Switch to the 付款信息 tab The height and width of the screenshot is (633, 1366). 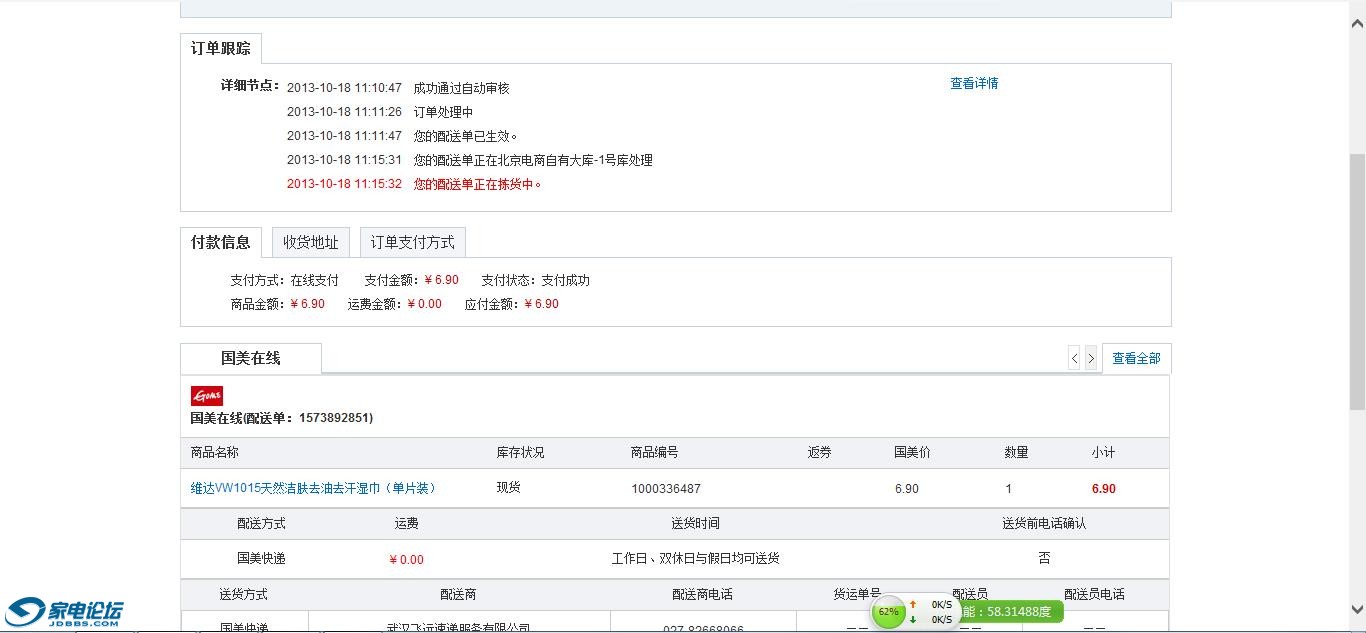[x=221, y=242]
